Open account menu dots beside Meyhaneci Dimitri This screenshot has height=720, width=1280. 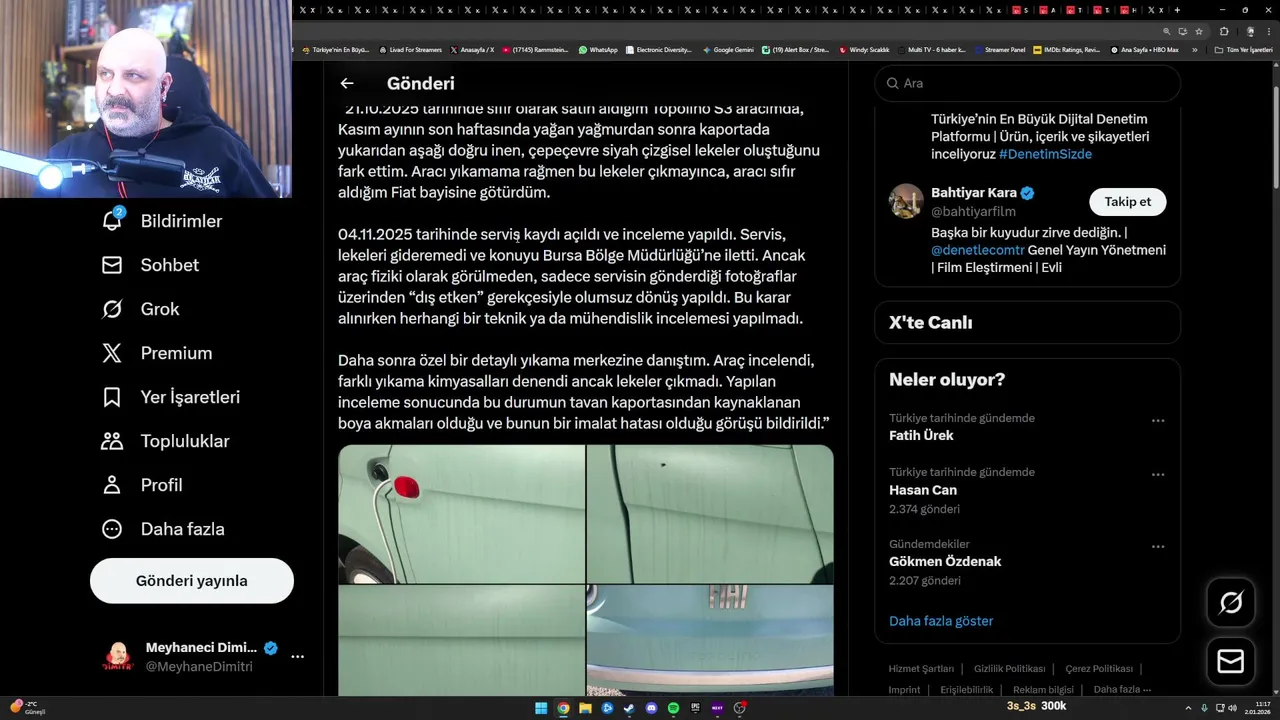297,657
